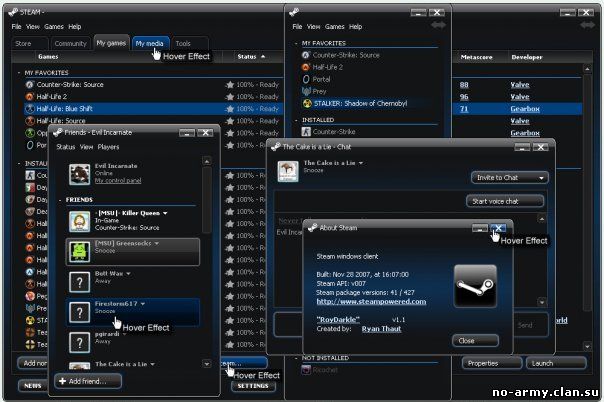Open Players menu in Friends window
The height and width of the screenshot is (402, 604).
coord(108,147)
